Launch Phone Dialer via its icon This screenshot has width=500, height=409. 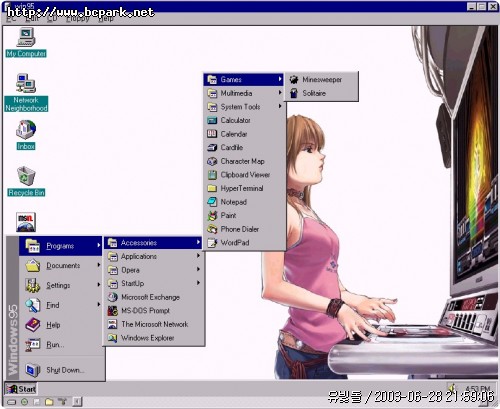[x=212, y=229]
